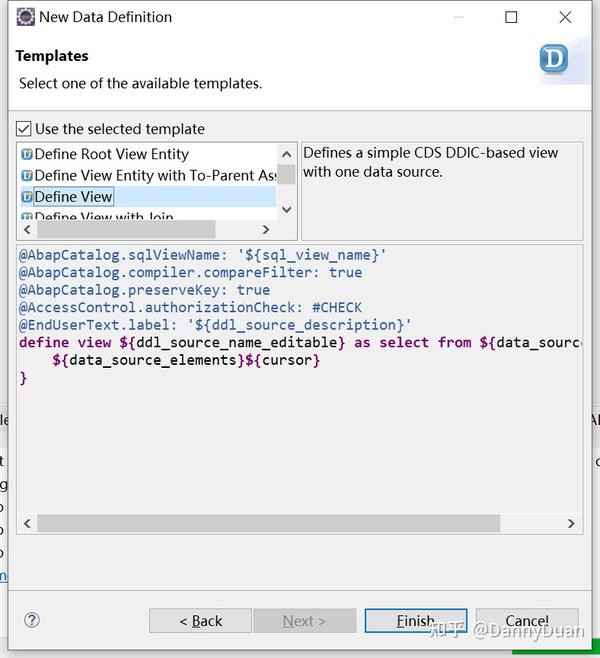
Task: Click code preview scroll right arrow
Action: pos(571,523)
